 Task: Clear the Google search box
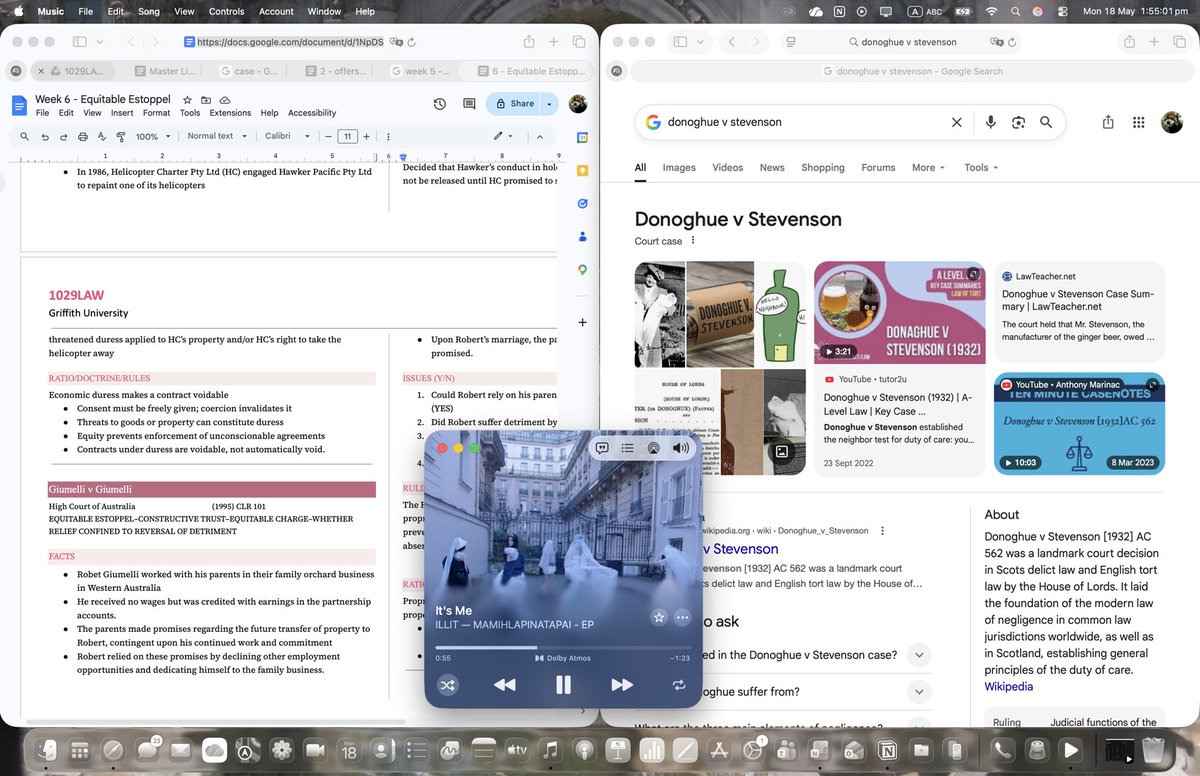coord(956,122)
